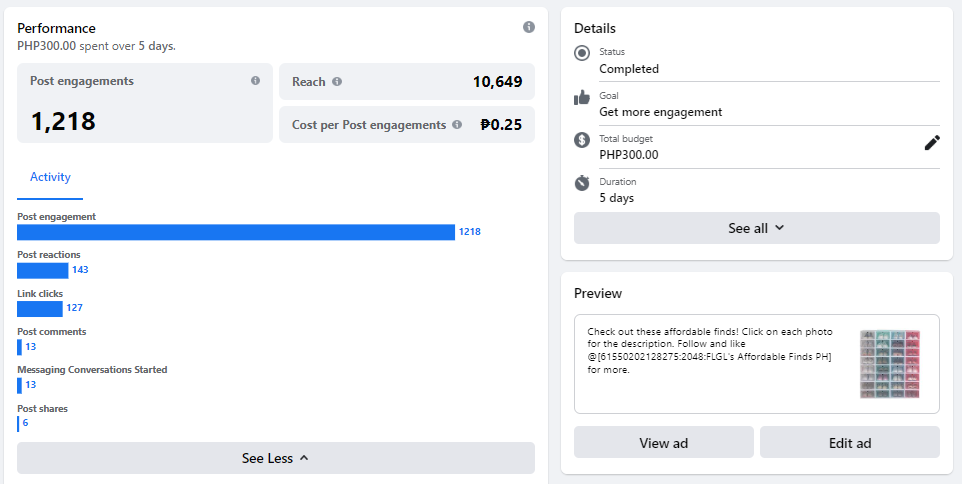The width and height of the screenshot is (962, 484).
Task: Select the Activity tab
Action: (x=50, y=177)
